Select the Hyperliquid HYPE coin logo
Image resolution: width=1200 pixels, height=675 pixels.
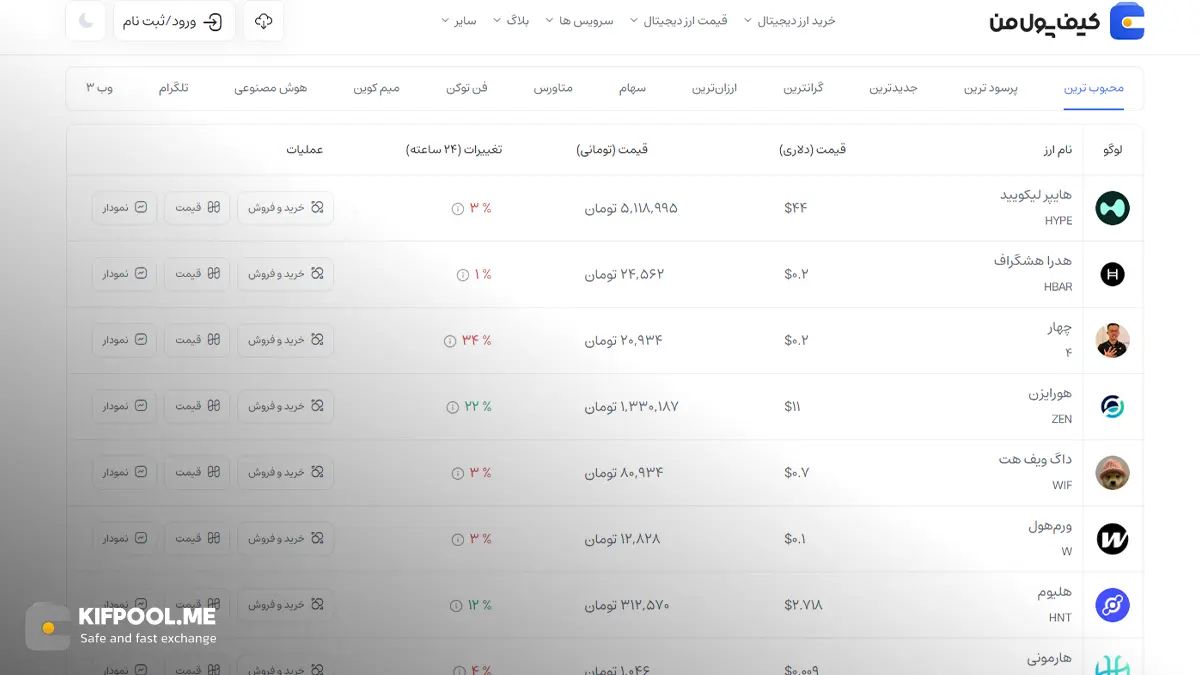(1112, 207)
